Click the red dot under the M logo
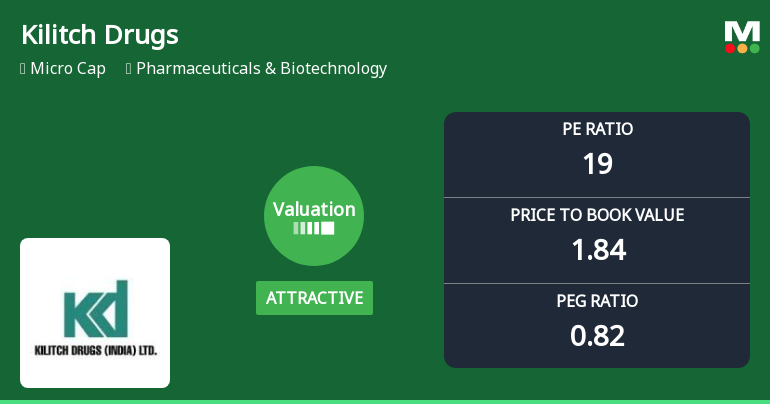This screenshot has height=404, width=770. tap(730, 48)
